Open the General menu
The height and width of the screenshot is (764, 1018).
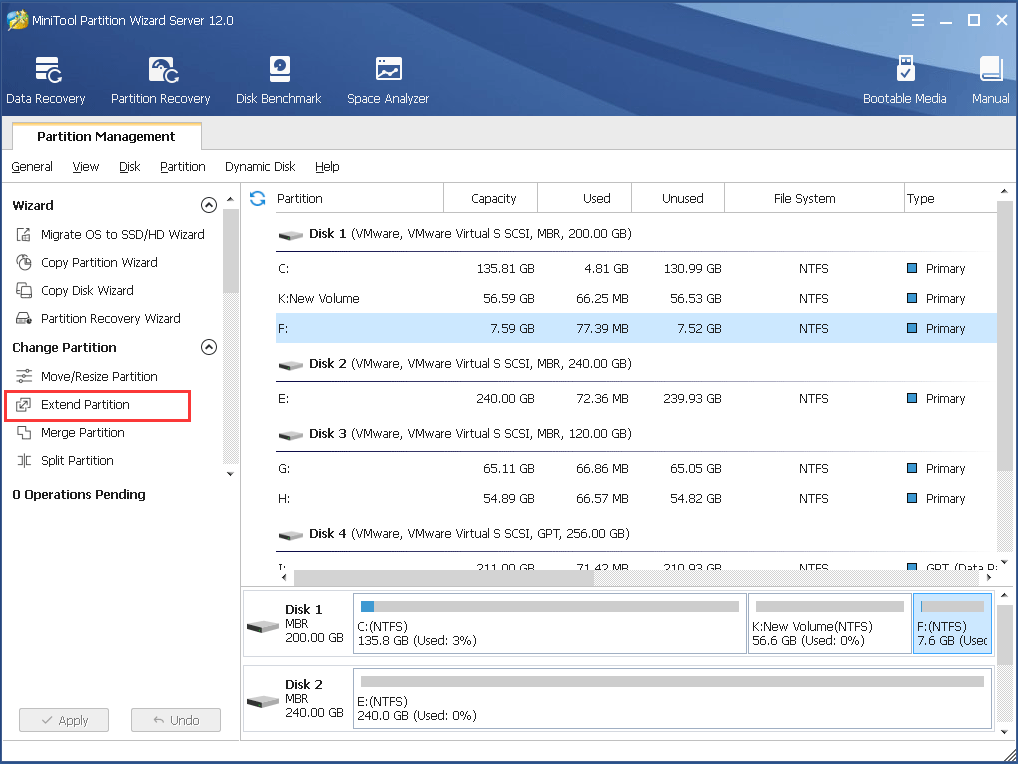click(32, 167)
